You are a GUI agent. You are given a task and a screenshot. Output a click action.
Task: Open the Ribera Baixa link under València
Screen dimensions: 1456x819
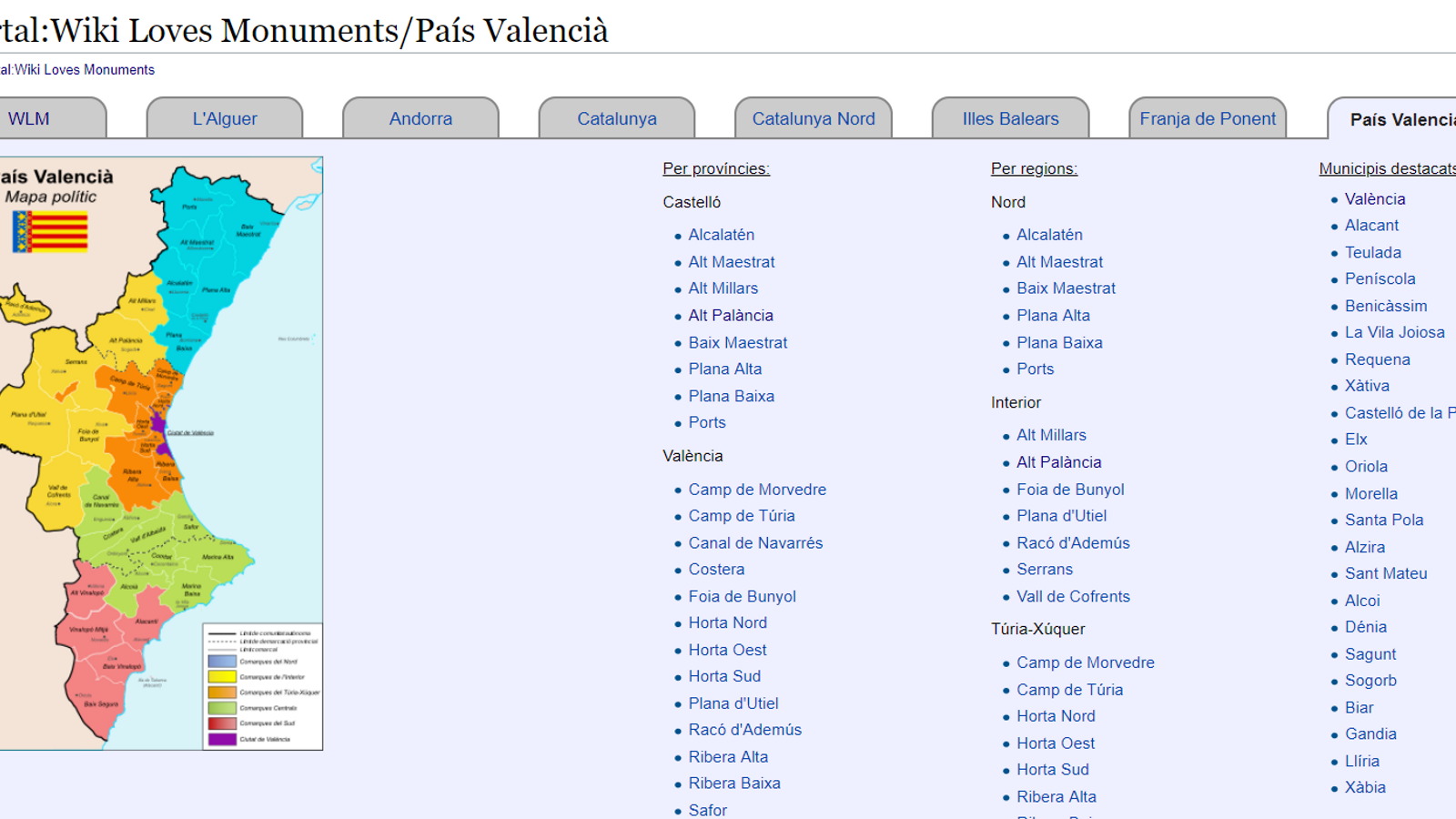734,784
